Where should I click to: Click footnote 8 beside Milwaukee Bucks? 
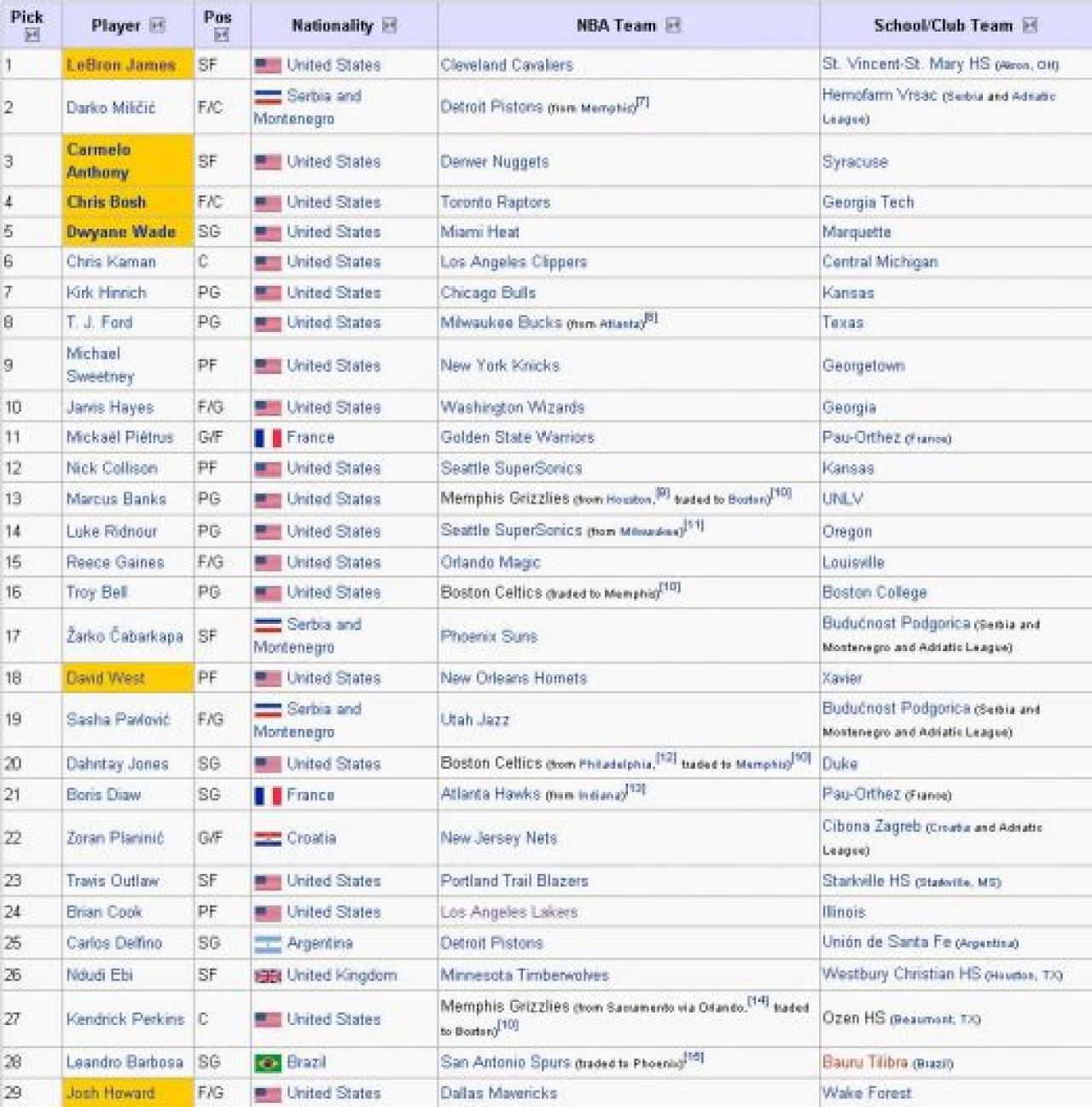[651, 318]
